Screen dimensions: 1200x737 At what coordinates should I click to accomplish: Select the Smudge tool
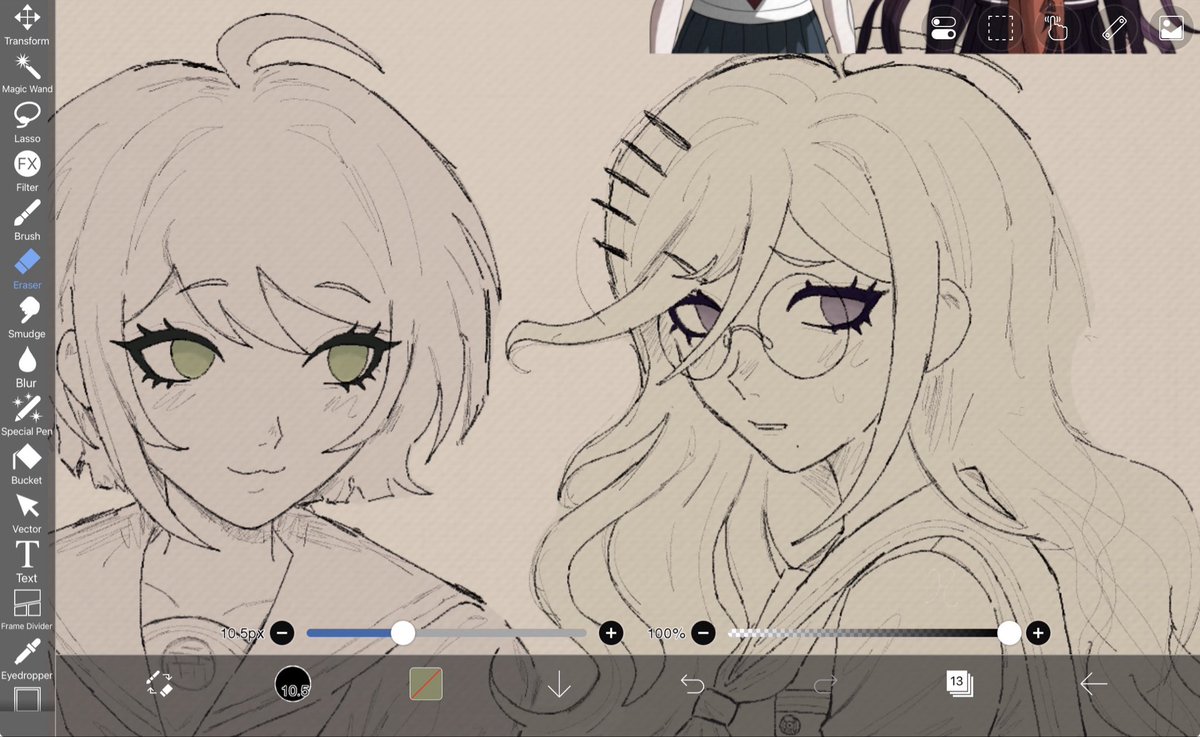pos(27,318)
